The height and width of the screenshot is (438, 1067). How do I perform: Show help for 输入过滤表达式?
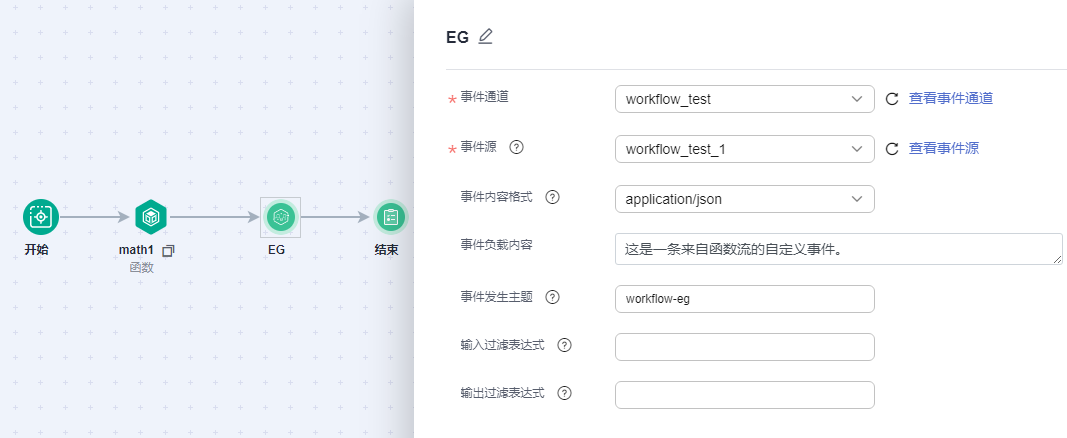564,345
